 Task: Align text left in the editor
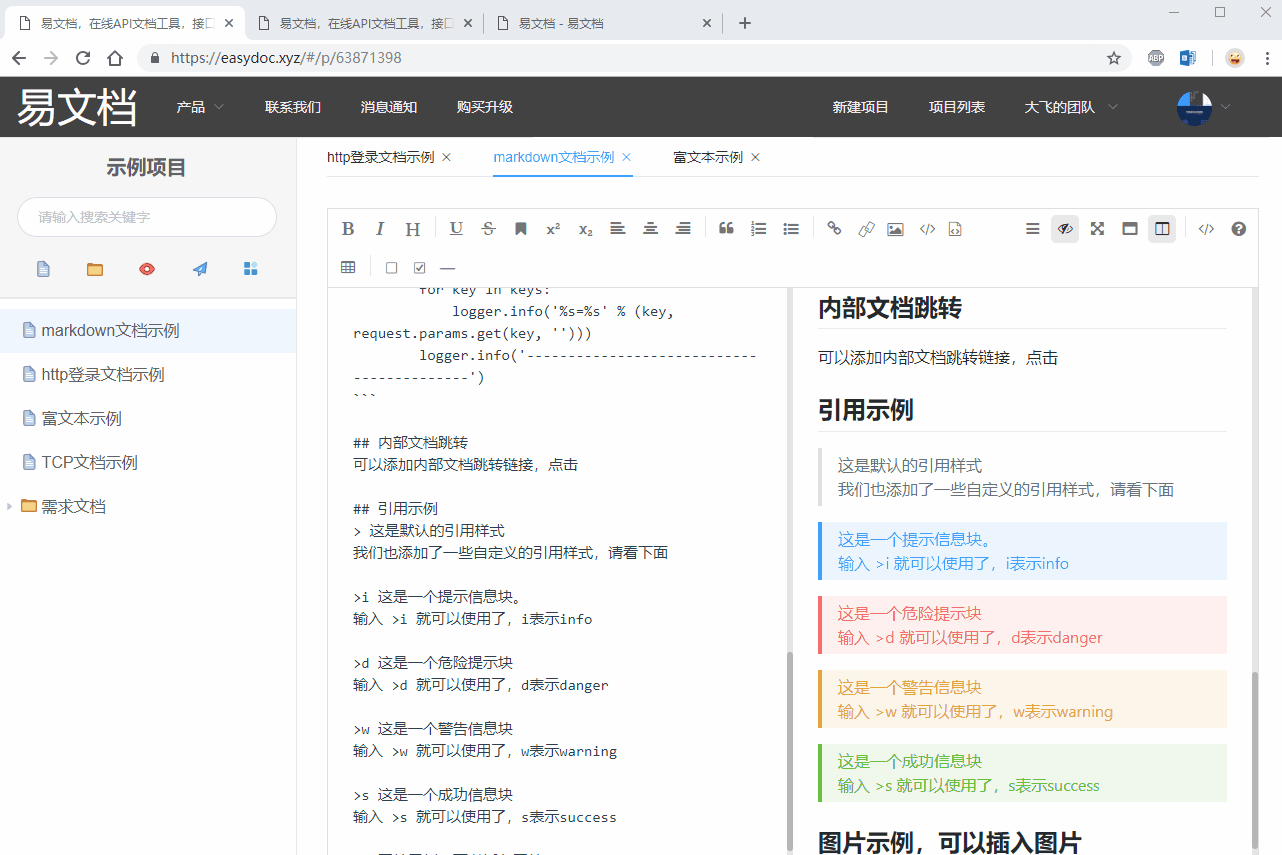pyautogui.click(x=618, y=229)
